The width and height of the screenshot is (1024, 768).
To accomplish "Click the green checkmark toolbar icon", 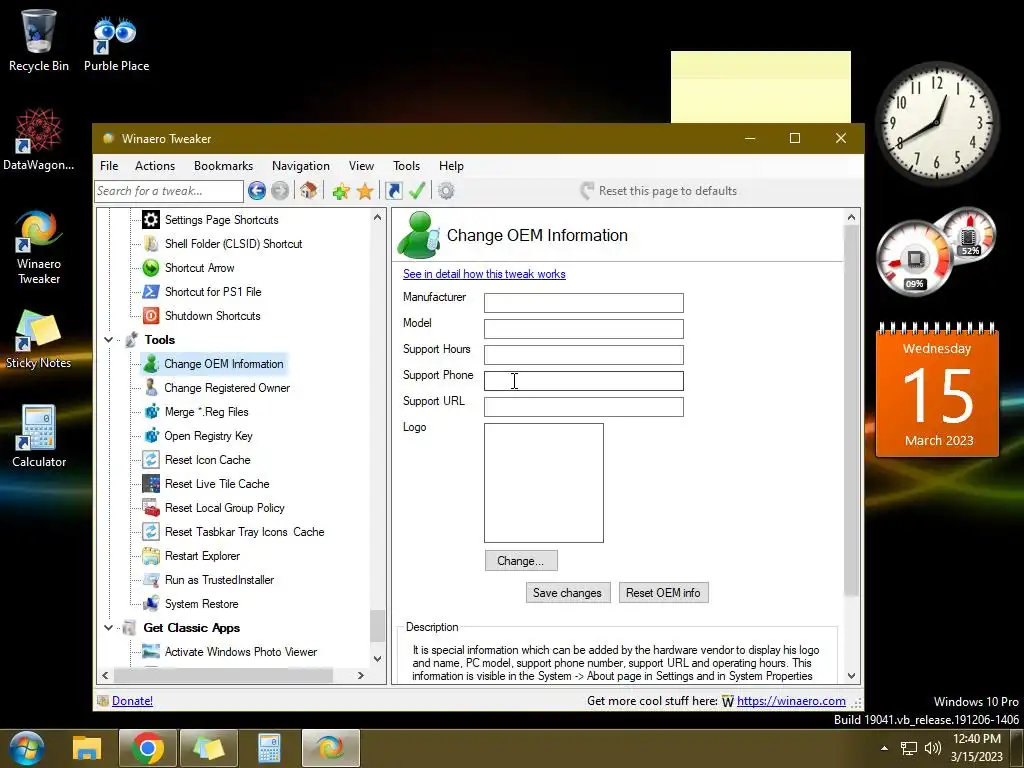I will click(417, 191).
